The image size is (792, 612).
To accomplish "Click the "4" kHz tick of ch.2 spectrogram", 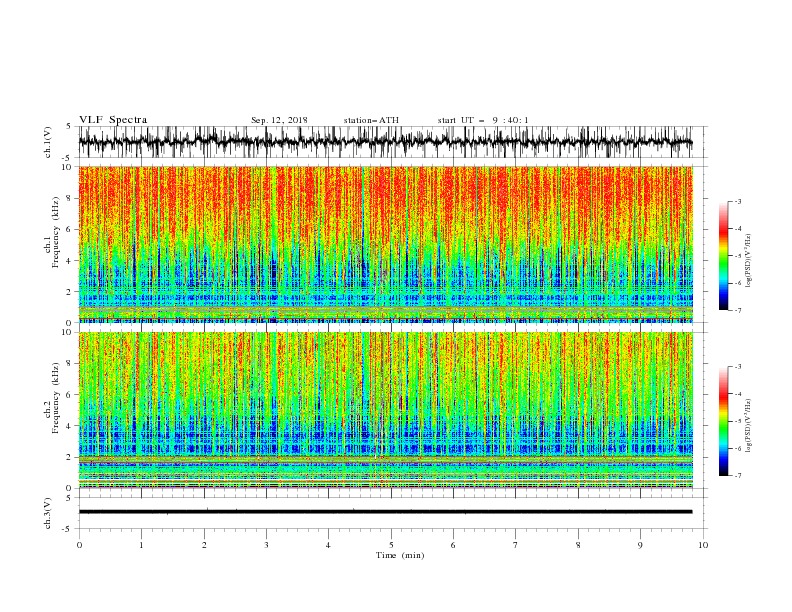I will pos(70,426).
